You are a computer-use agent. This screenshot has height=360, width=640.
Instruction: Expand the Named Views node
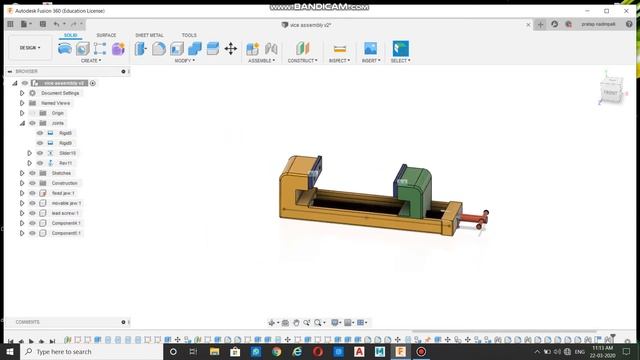click(22, 103)
